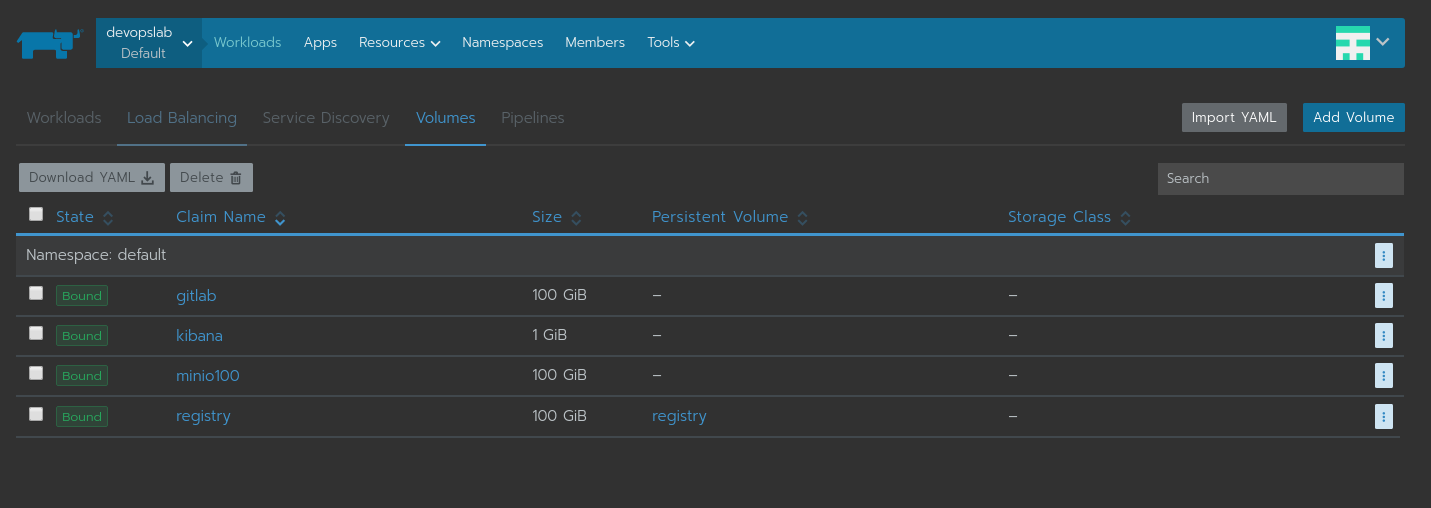The image size is (1431, 508).
Task: Open the registry claim name link
Action: pyautogui.click(x=203, y=416)
